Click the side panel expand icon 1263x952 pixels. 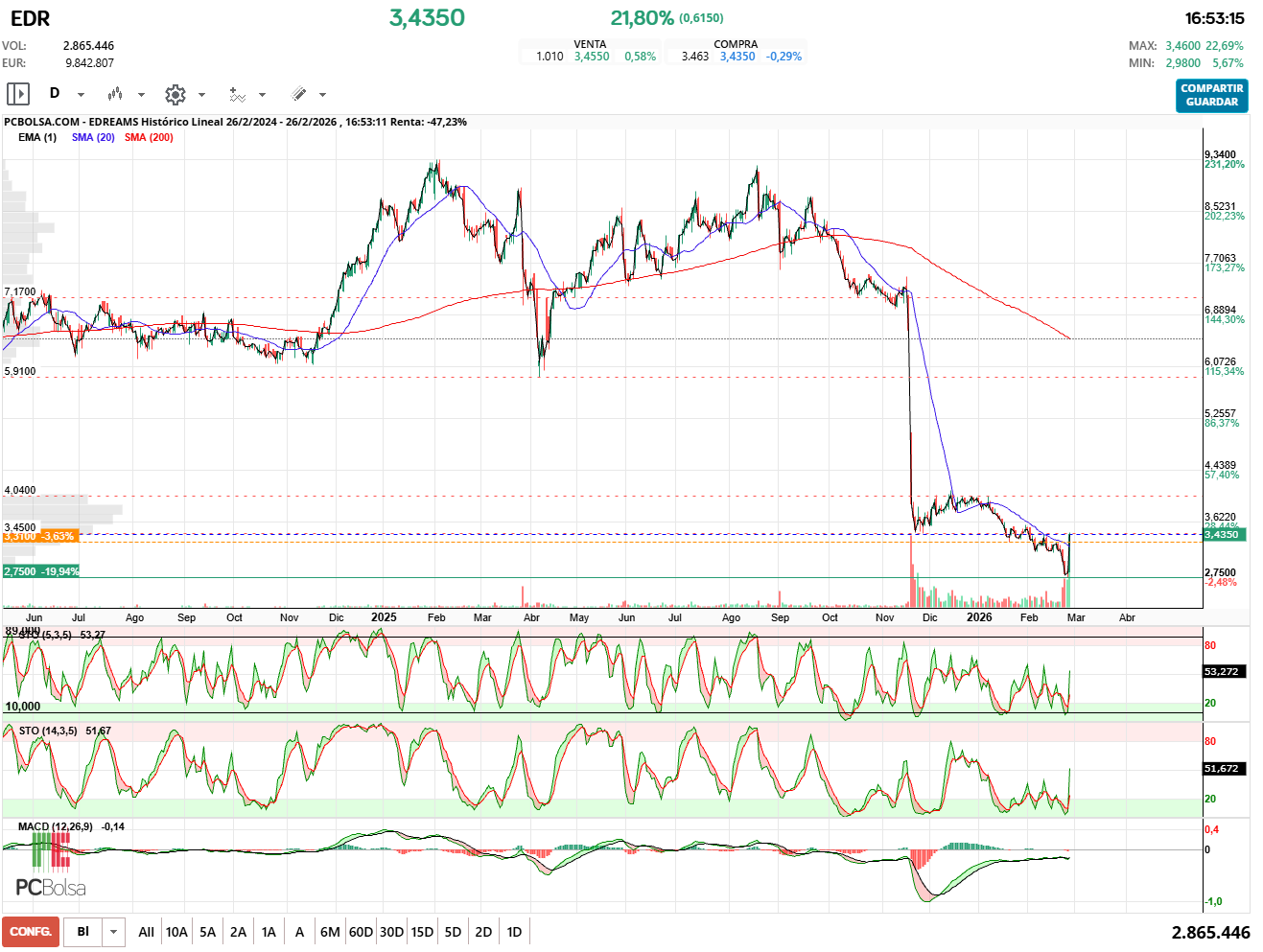click(18, 94)
